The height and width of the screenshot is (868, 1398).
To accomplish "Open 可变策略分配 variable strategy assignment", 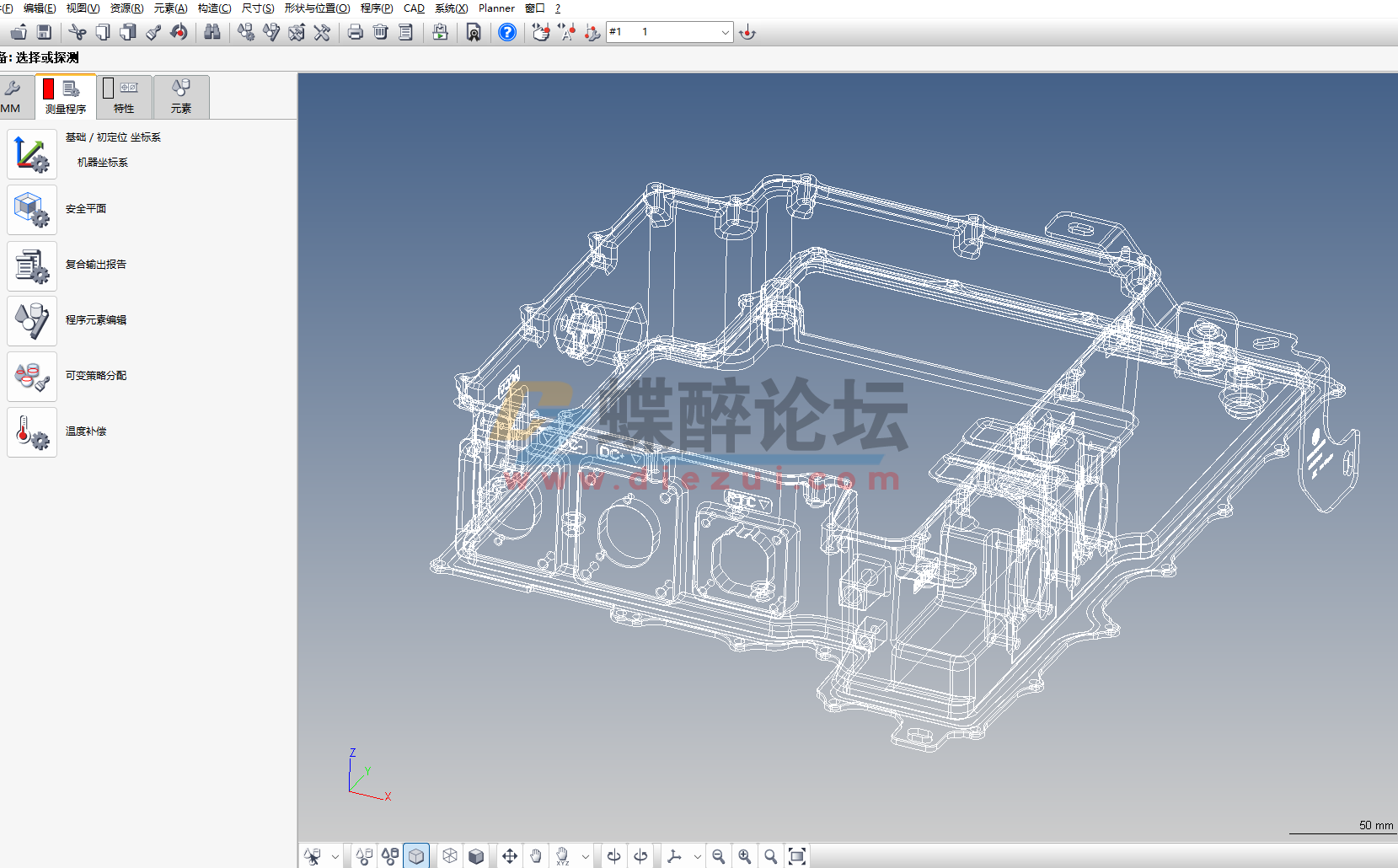I will (31, 376).
